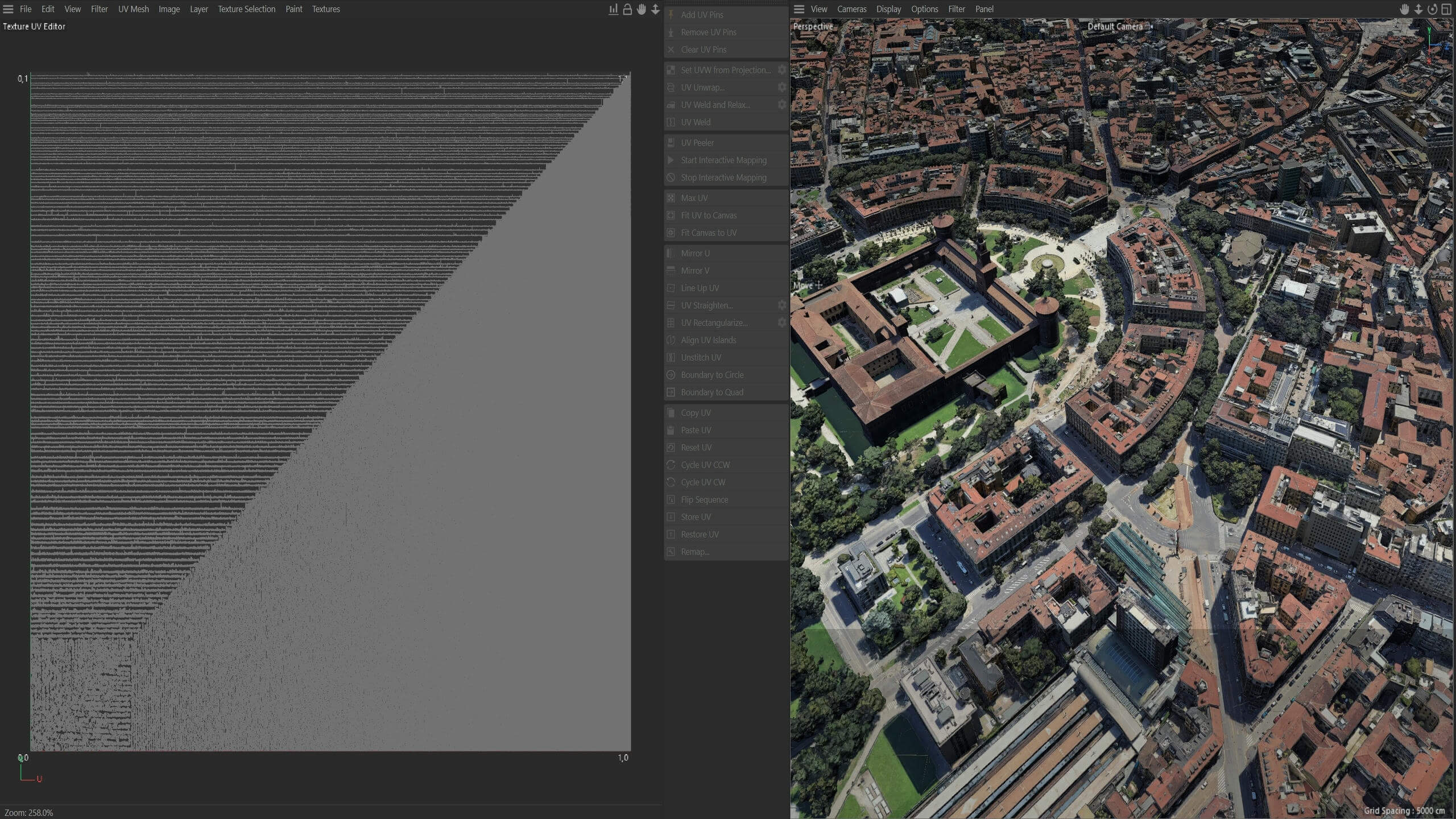Open the Texture Selection menu
The height and width of the screenshot is (819, 1456).
246,9
